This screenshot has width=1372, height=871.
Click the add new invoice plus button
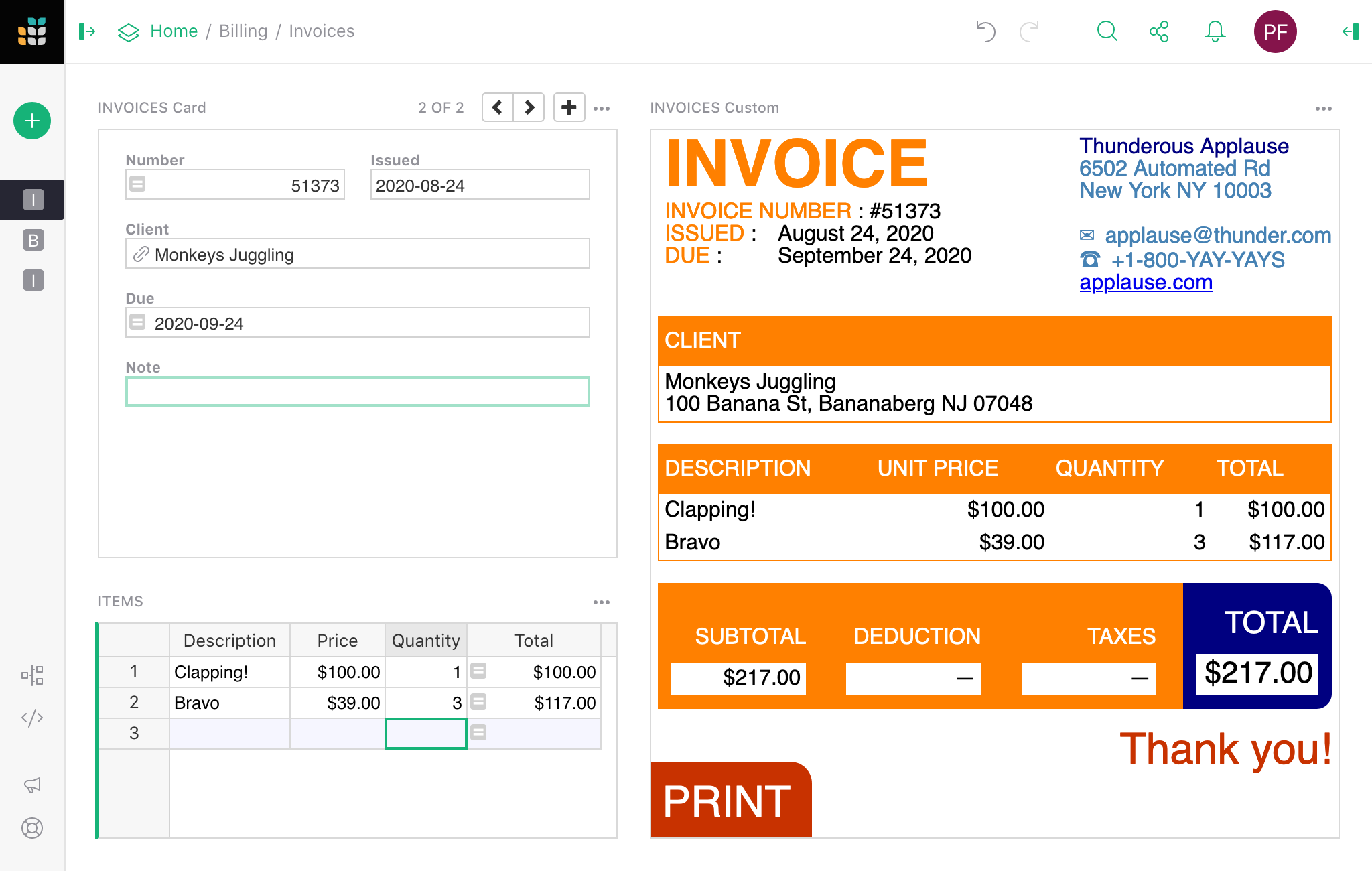coord(567,107)
